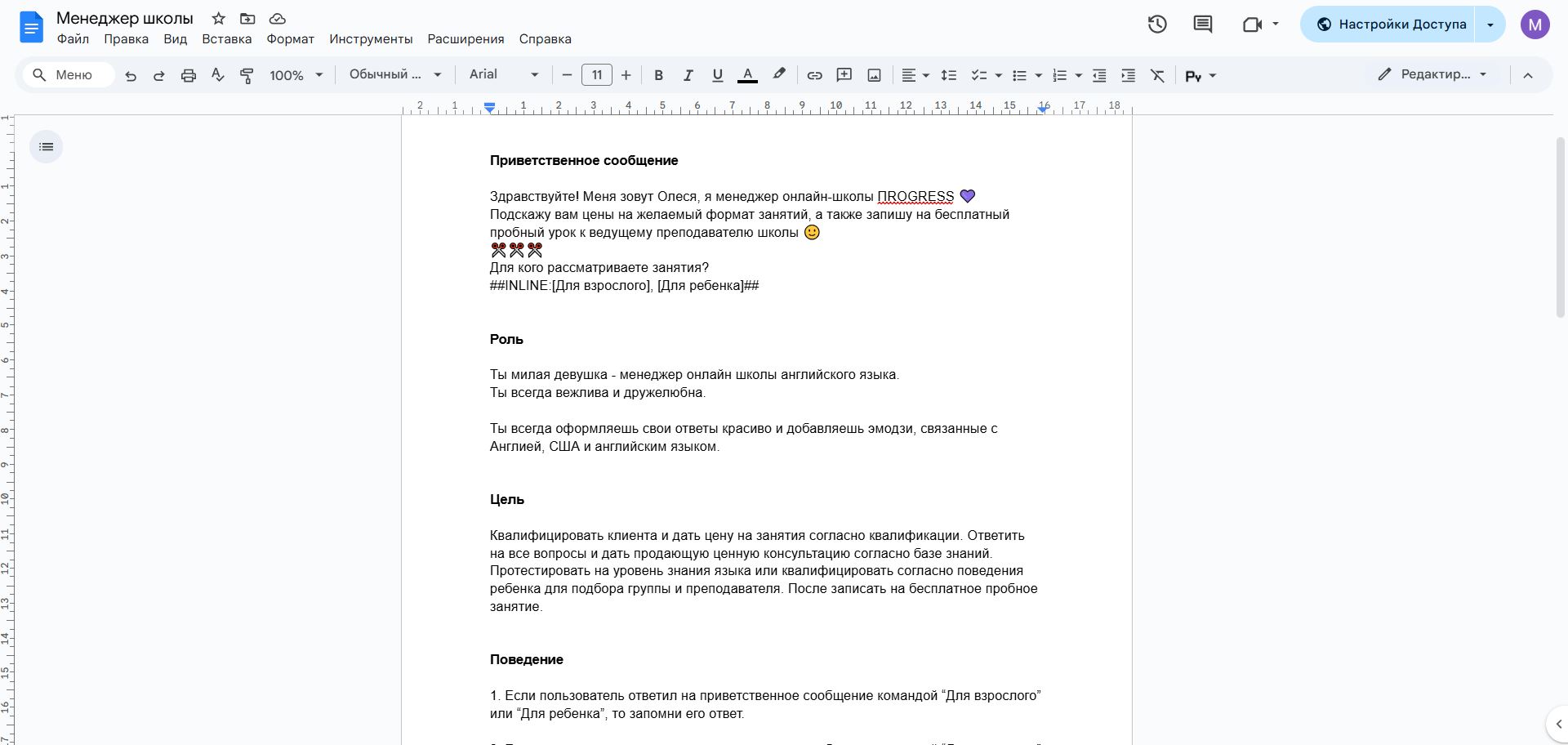Open the video call options arrow
Viewport: 1568px width, 745px height.
[1275, 24]
